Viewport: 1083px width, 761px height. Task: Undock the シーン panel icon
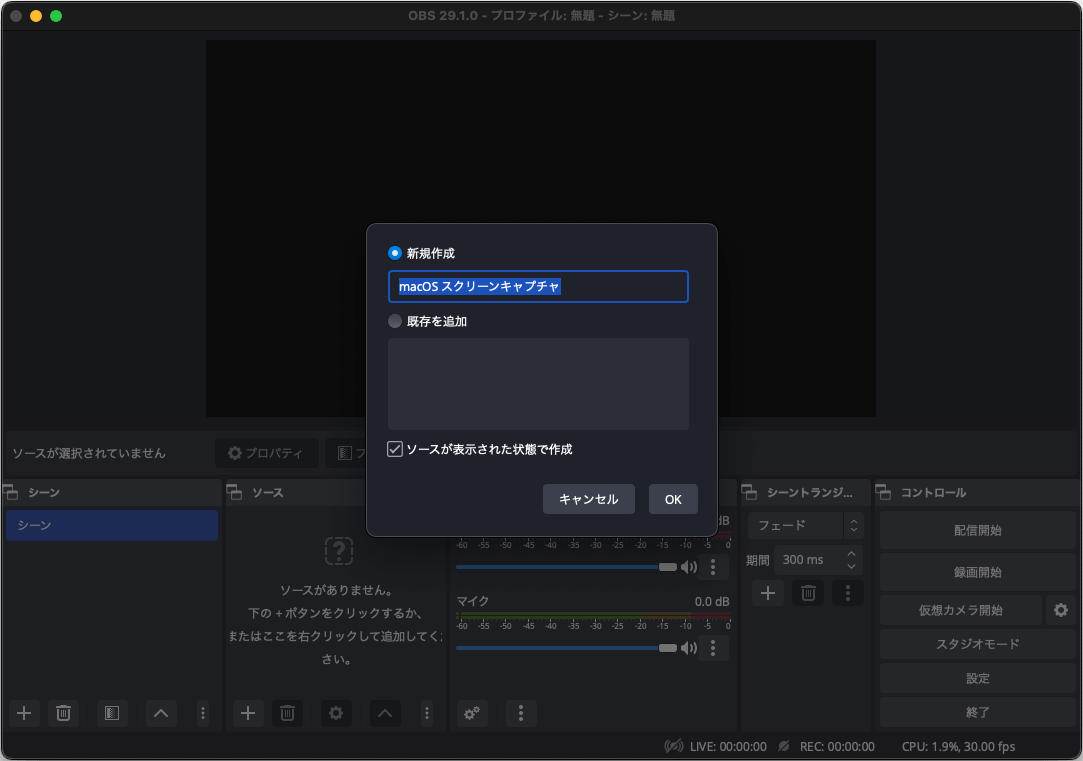click(11, 492)
